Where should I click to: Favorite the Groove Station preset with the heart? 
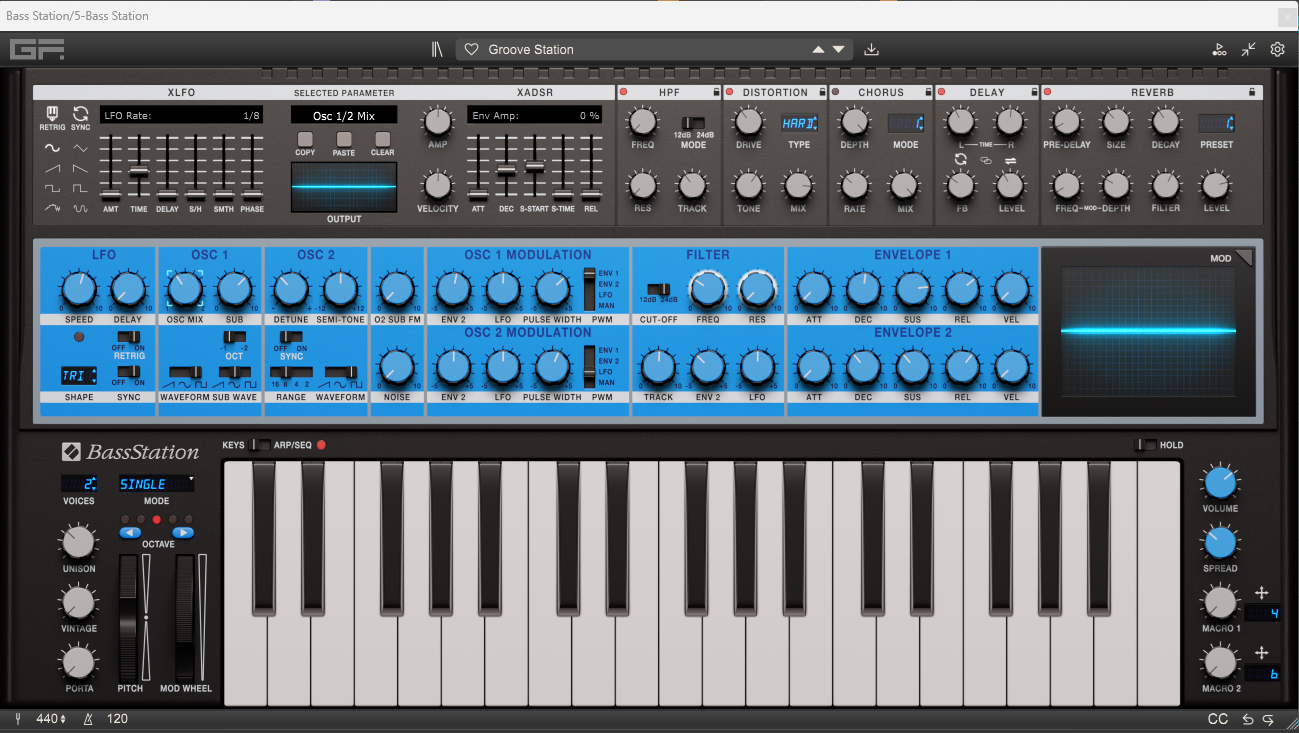pyautogui.click(x=472, y=49)
